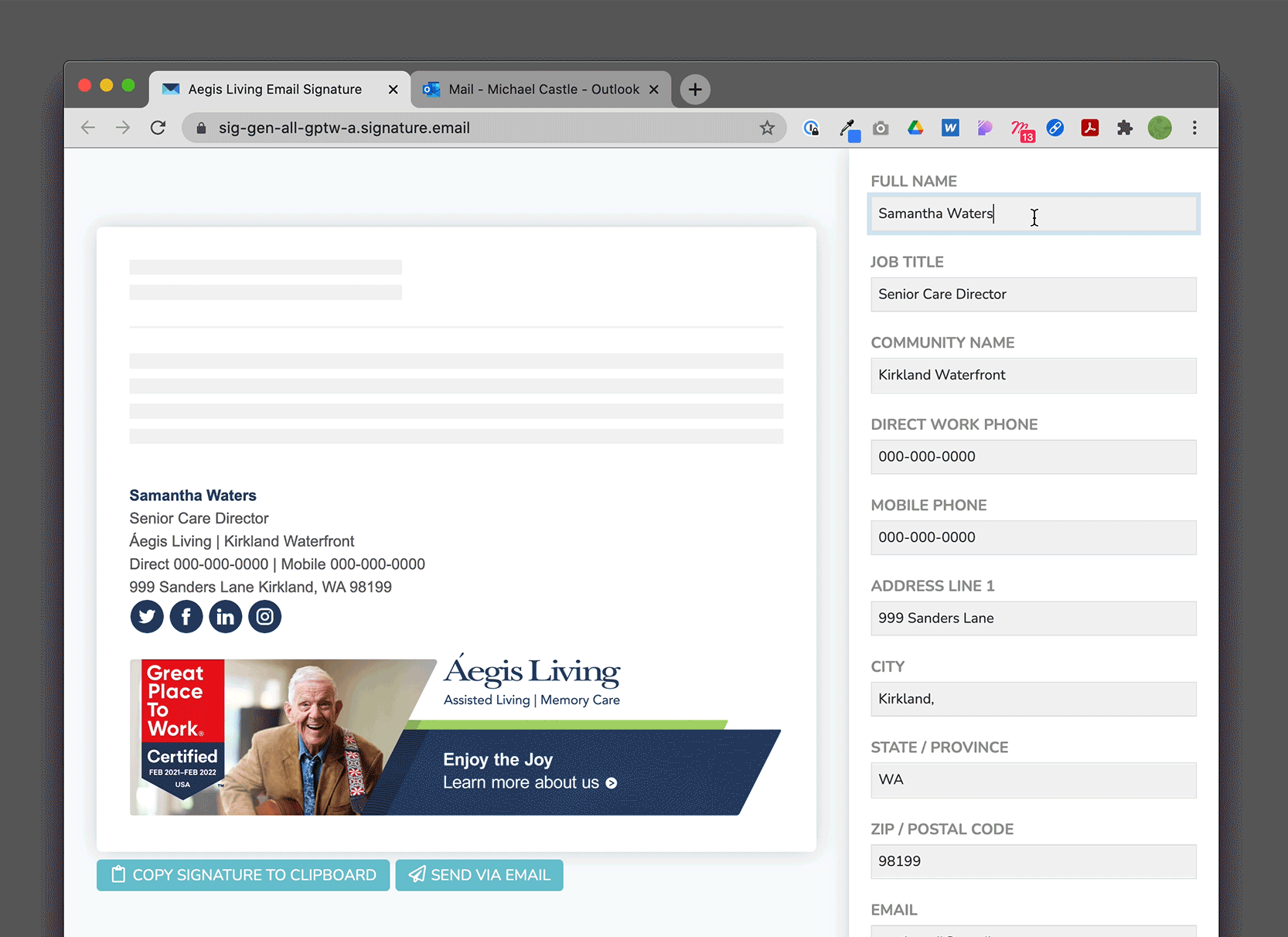Click the site lock icon in address bar

pyautogui.click(x=201, y=128)
